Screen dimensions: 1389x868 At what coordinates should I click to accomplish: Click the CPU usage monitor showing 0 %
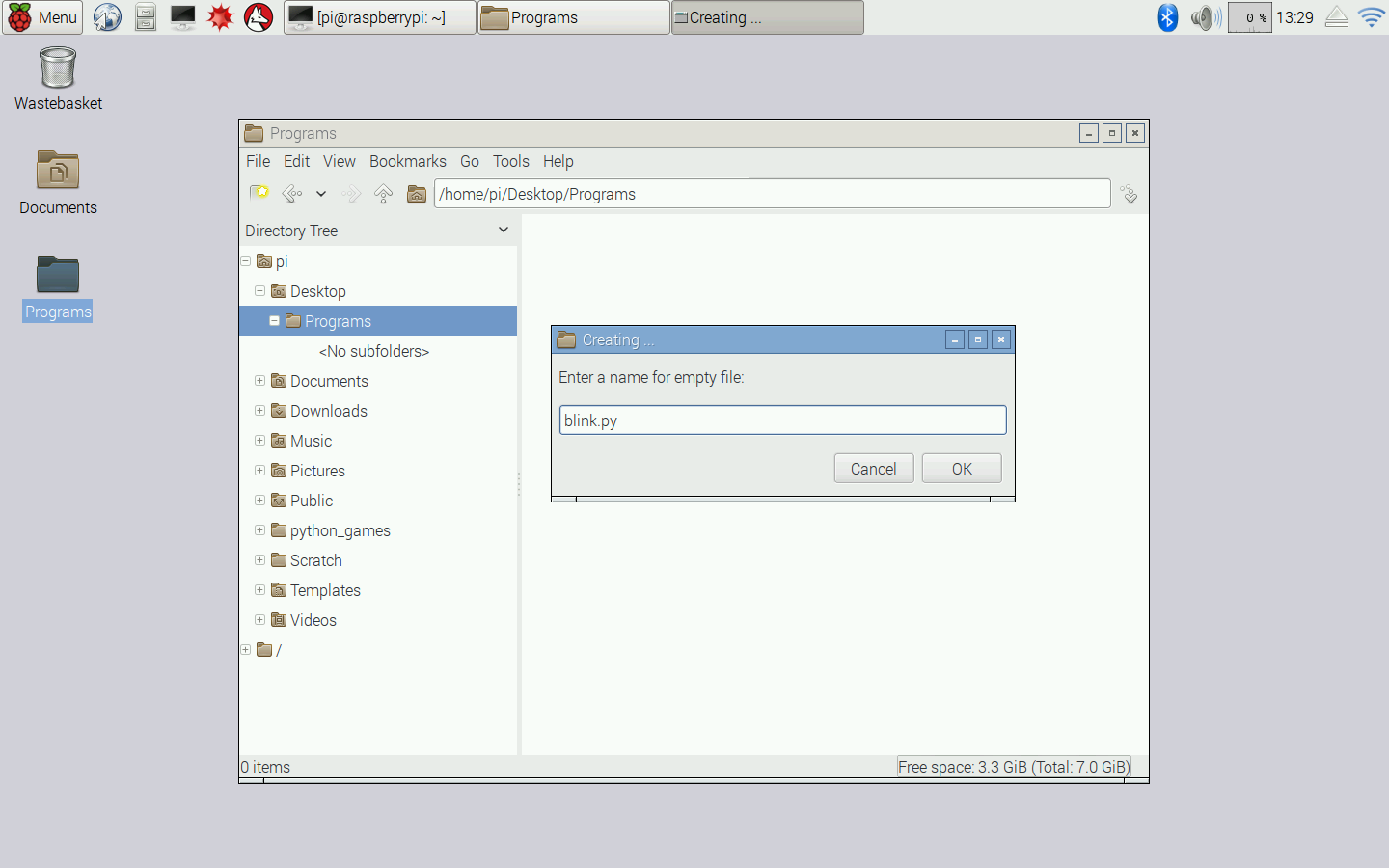(1250, 17)
